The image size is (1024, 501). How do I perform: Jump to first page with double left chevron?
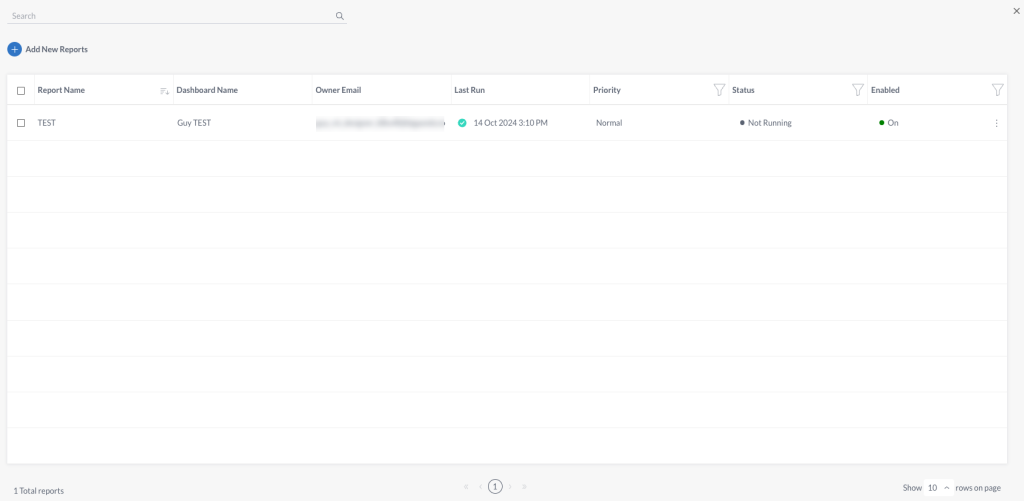[x=466, y=487]
